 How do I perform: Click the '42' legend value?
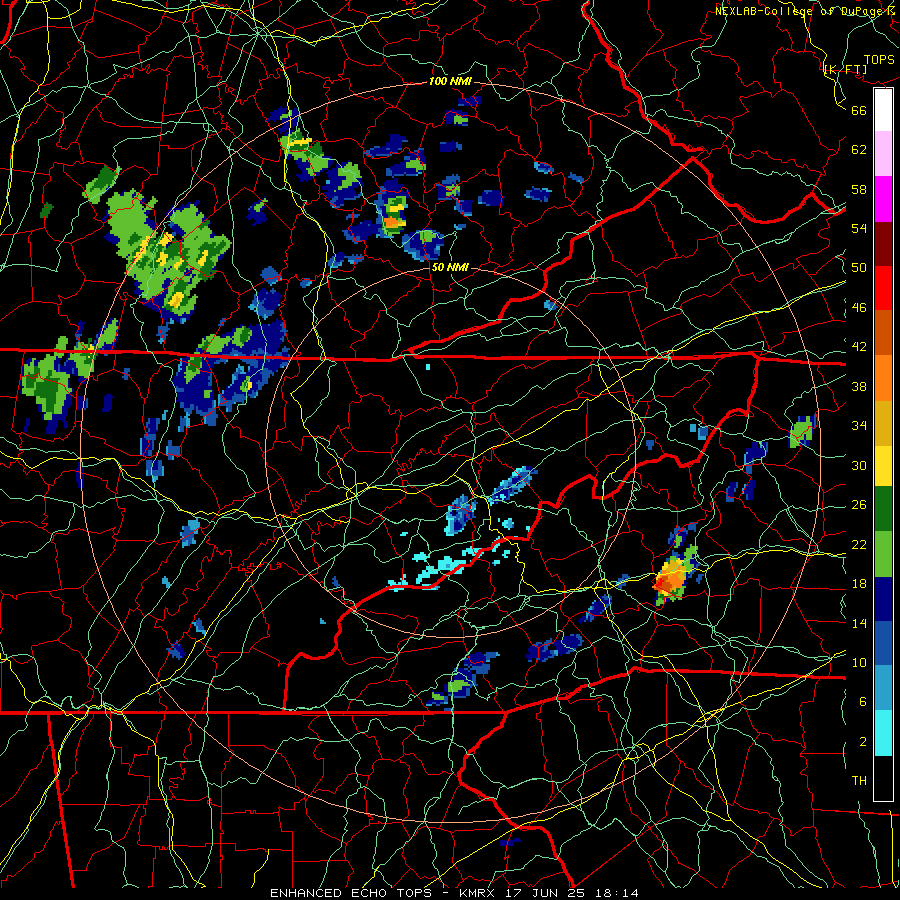coord(859,347)
